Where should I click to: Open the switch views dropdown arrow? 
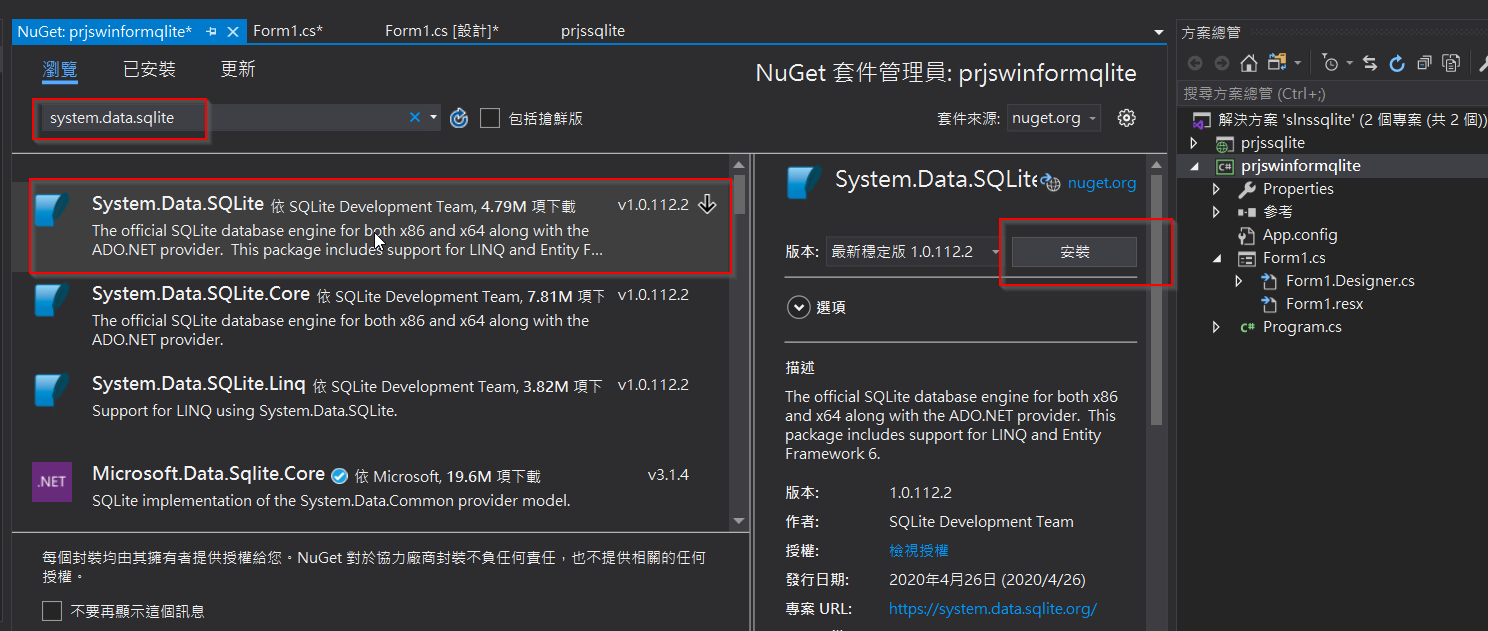[x=1297, y=63]
